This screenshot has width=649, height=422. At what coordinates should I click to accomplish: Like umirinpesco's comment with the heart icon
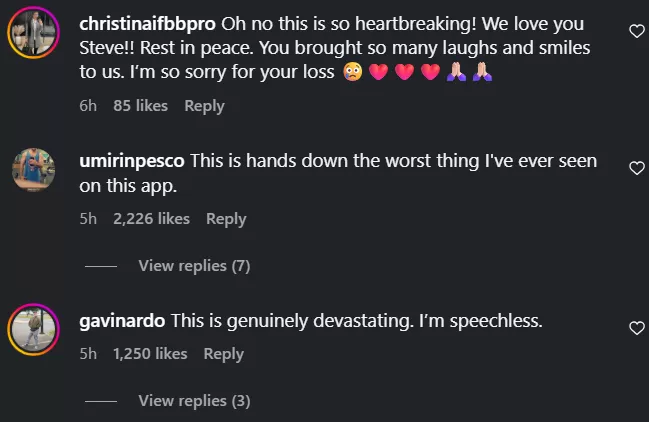click(x=636, y=168)
